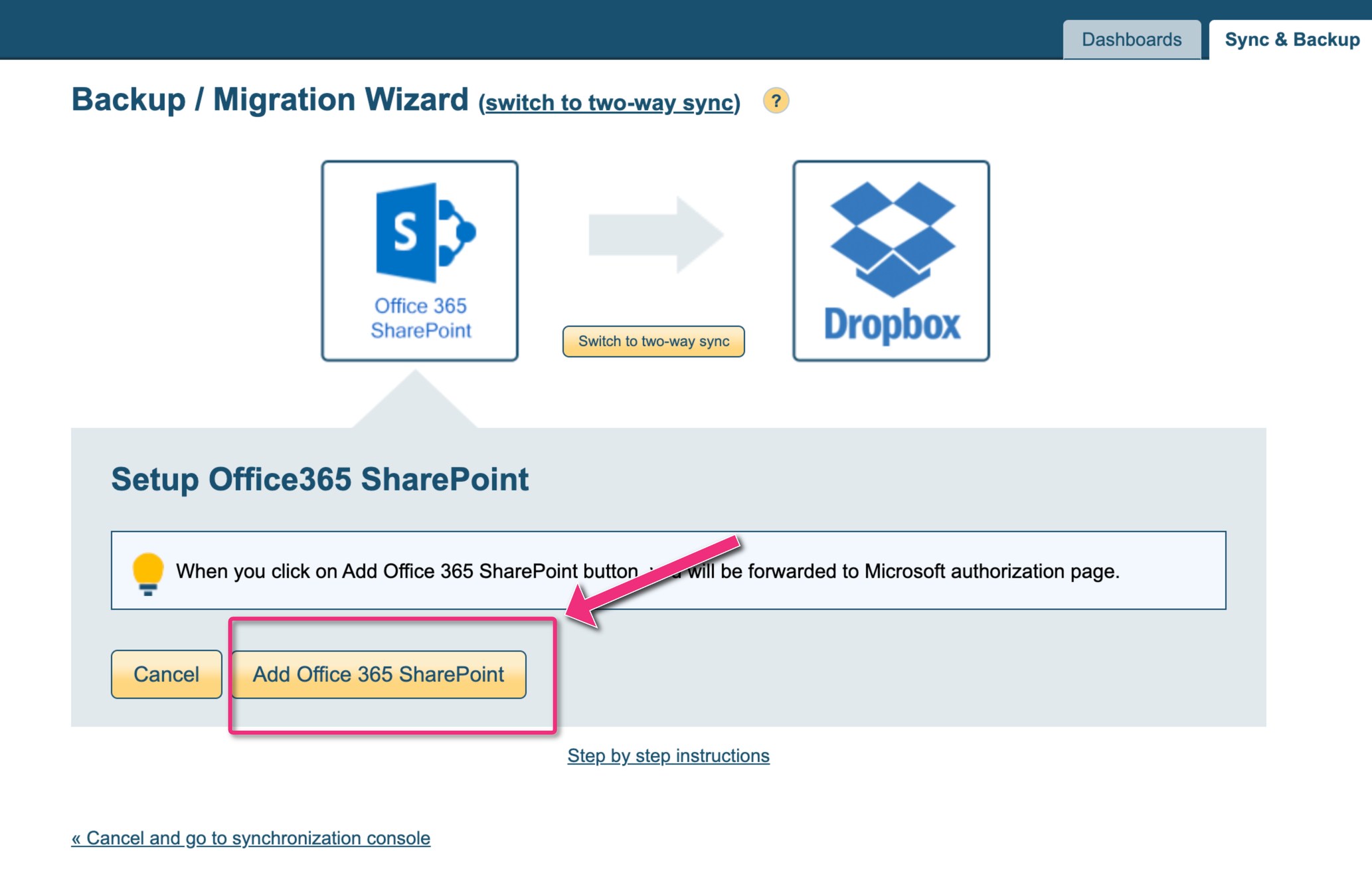Click the Setup Office365 SharePoint heading
This screenshot has height=873, width=1372.
pos(319,479)
